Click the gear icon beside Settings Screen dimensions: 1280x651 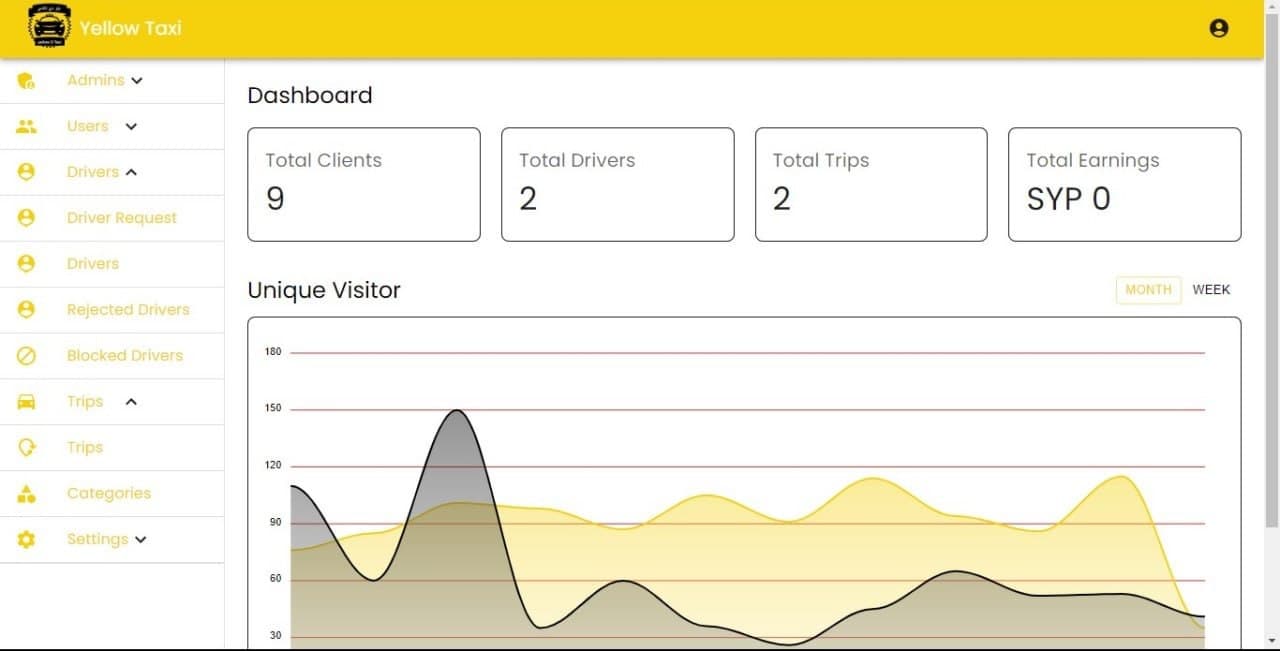(x=26, y=540)
